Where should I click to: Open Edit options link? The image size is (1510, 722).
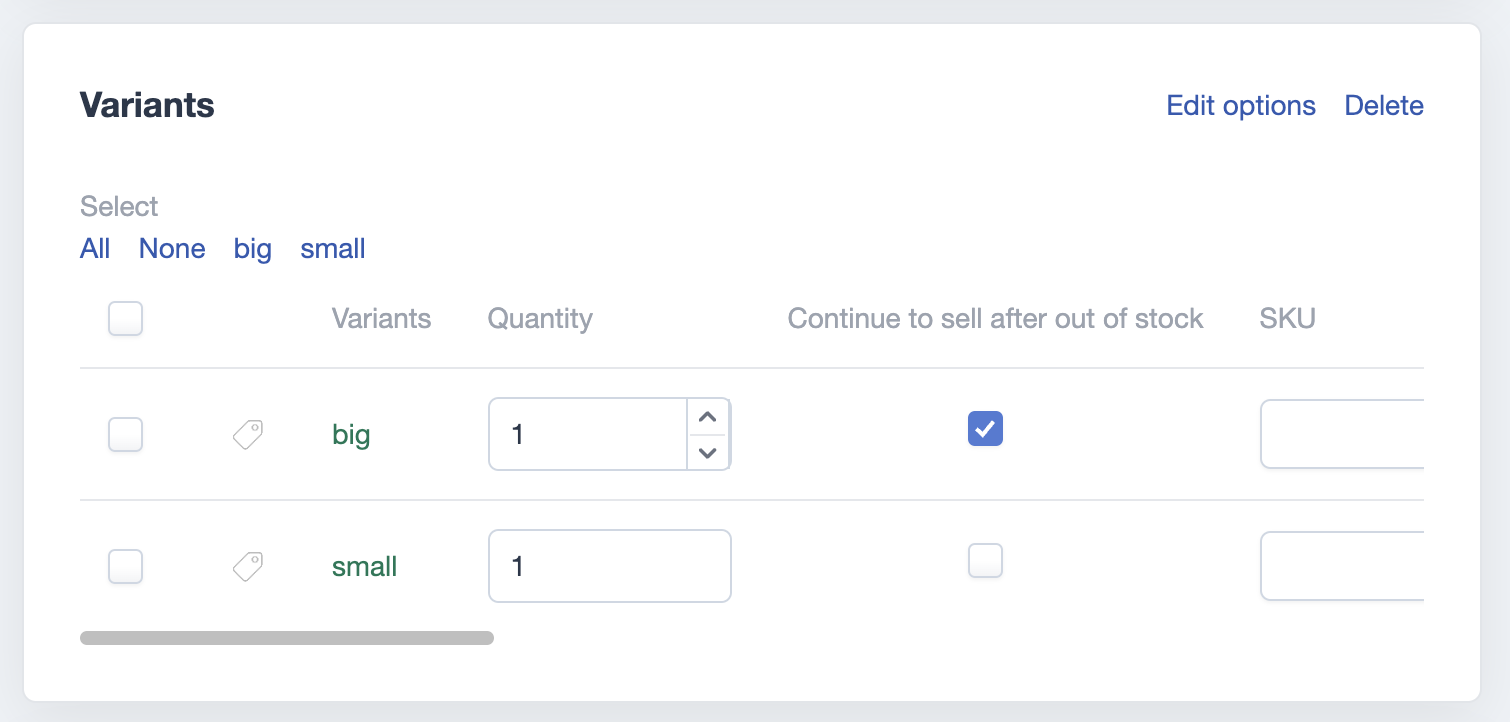(x=1241, y=105)
